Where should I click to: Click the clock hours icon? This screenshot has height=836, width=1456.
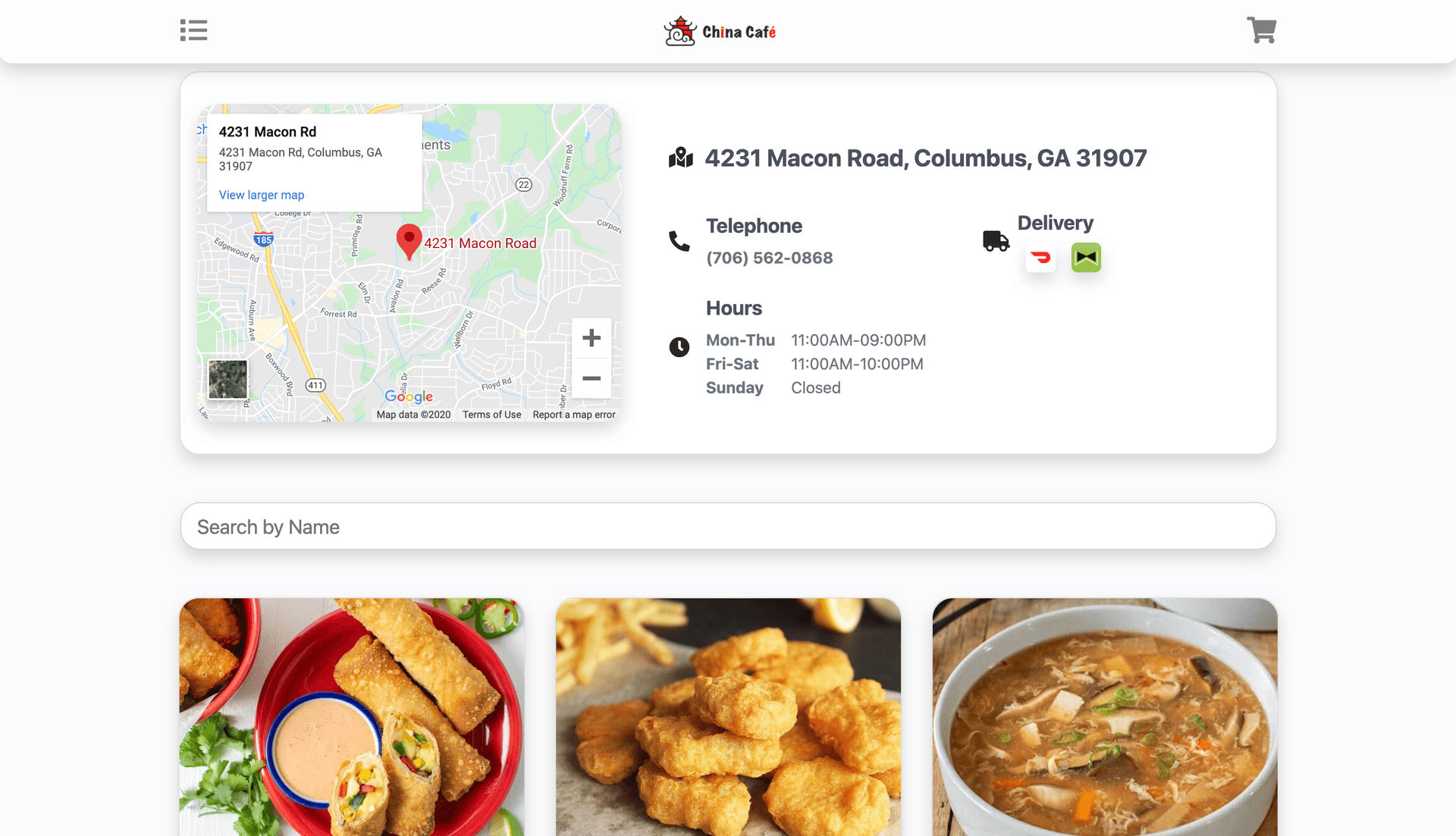click(679, 347)
